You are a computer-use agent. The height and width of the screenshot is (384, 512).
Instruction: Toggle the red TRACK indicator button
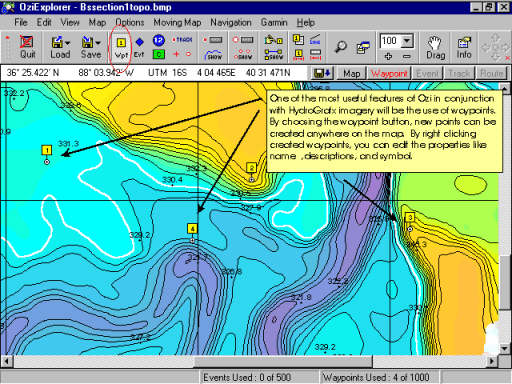[182, 40]
